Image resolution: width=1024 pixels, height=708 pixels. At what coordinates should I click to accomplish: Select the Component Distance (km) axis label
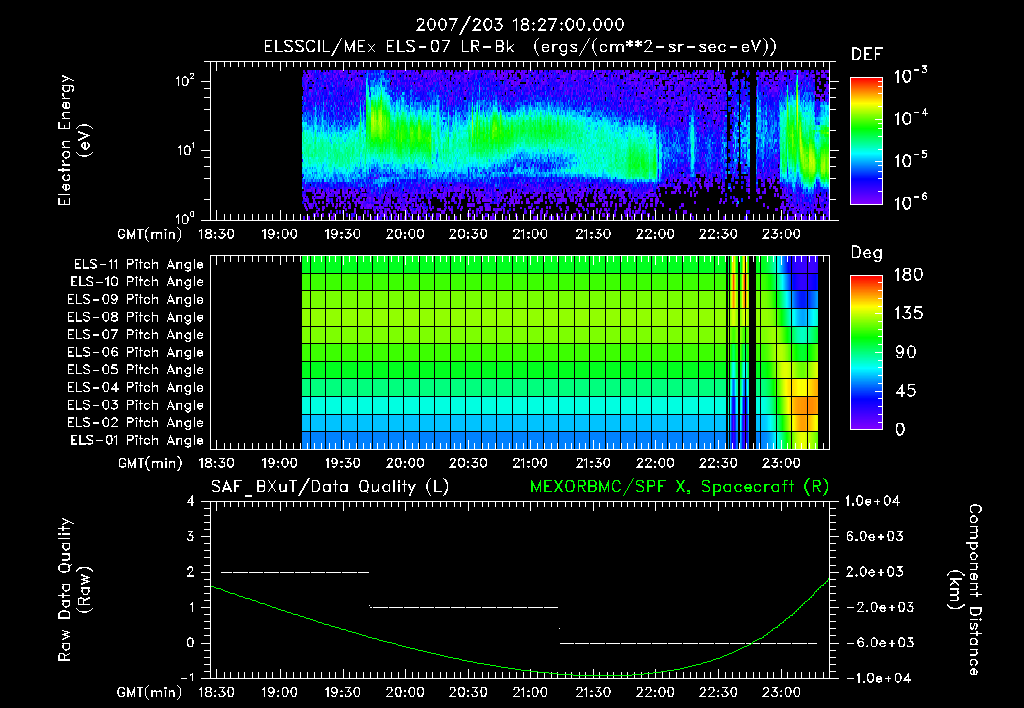[x=965, y=590]
